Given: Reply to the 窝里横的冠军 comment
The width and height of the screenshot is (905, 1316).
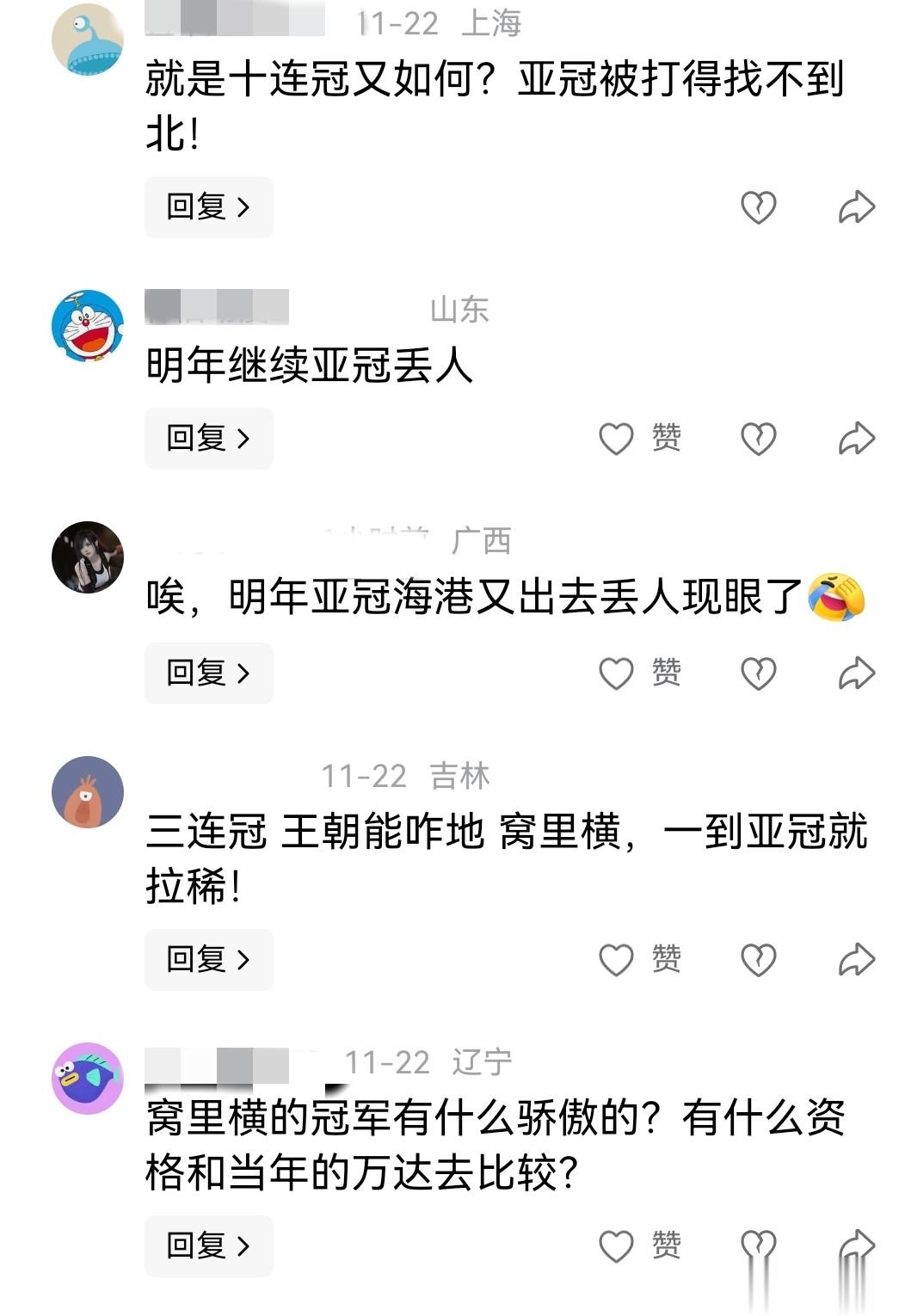Looking at the screenshot, I should coord(209,1245).
